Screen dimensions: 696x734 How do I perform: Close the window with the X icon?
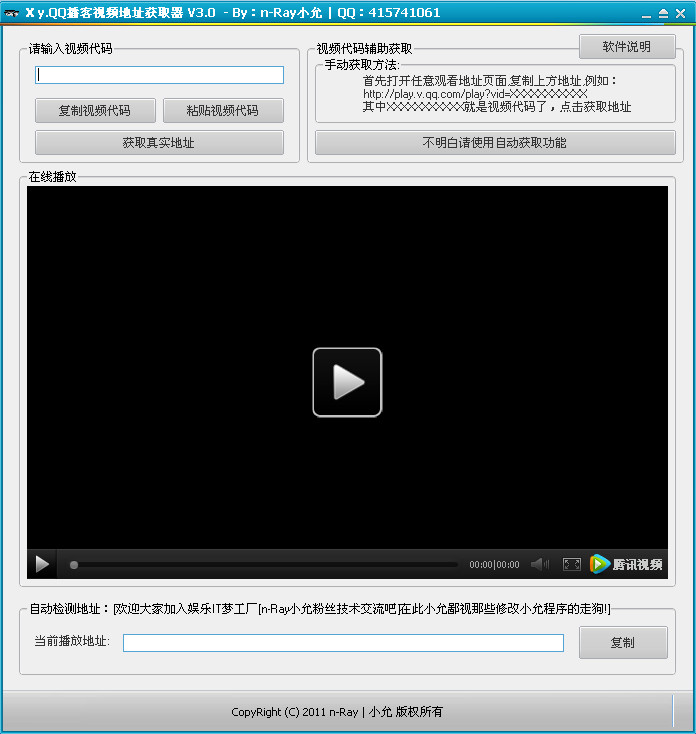[681, 14]
